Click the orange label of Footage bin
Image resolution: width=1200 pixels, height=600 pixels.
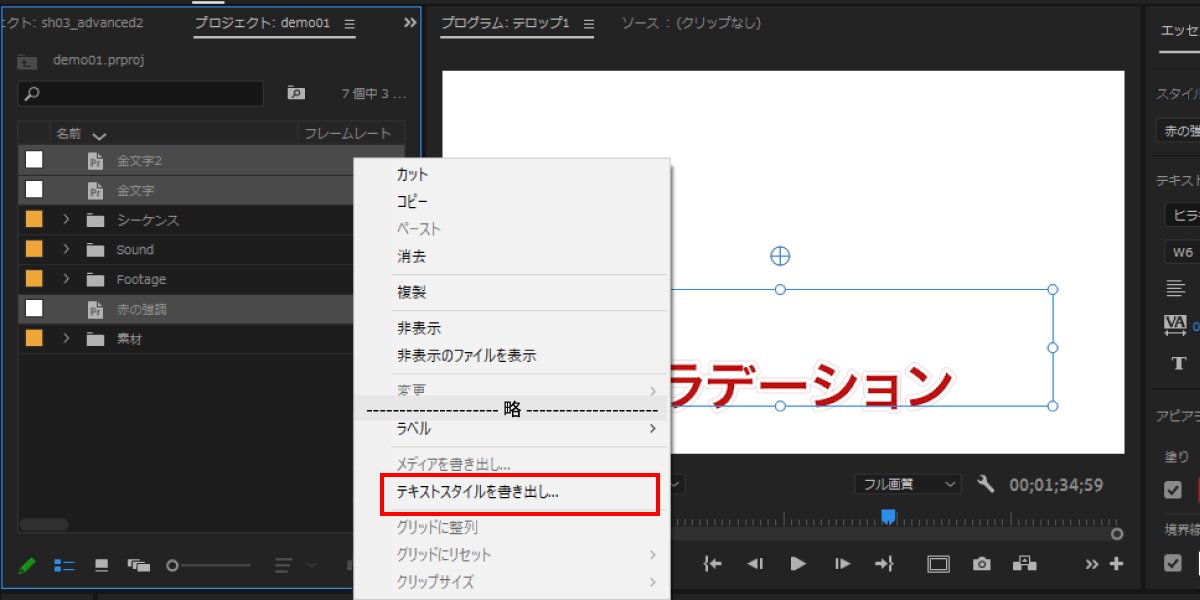[34, 279]
